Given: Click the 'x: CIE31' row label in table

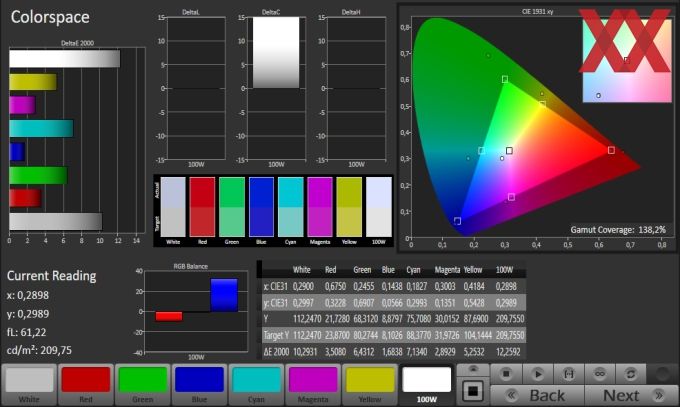Looking at the screenshot, I should coord(276,286).
